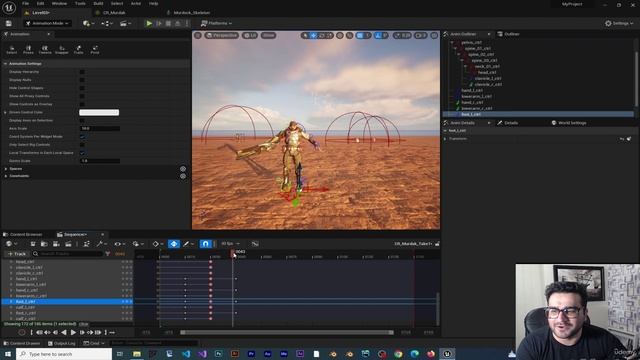Open the Output Log button

(x=62, y=343)
